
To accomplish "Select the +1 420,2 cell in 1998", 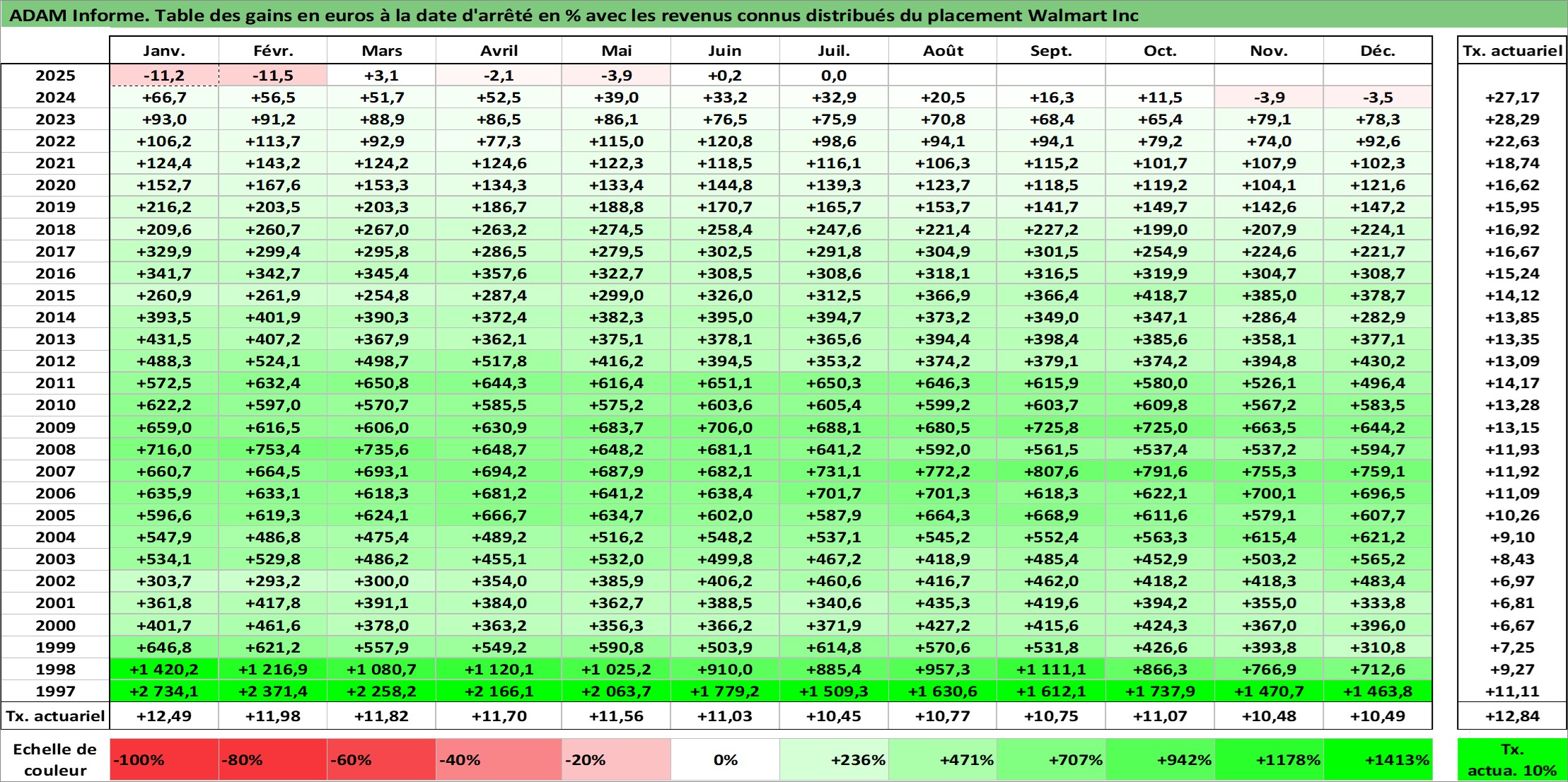I will [164, 670].
